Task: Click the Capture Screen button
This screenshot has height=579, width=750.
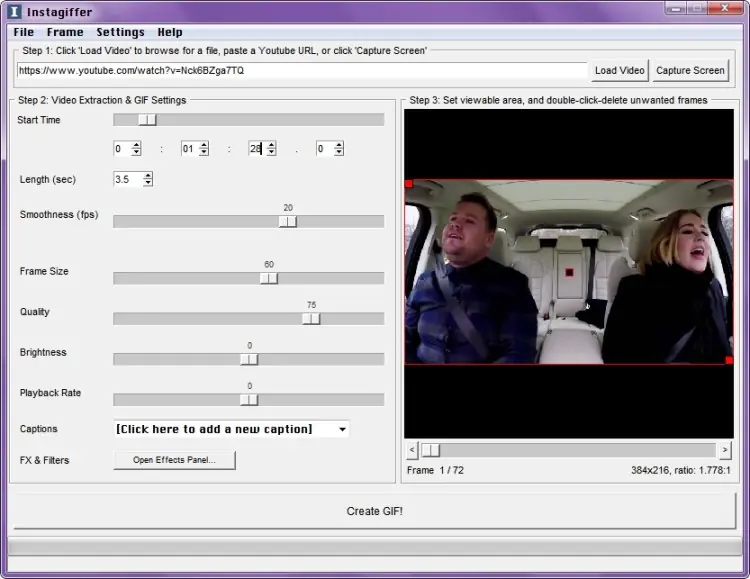Action: pyautogui.click(x=690, y=70)
